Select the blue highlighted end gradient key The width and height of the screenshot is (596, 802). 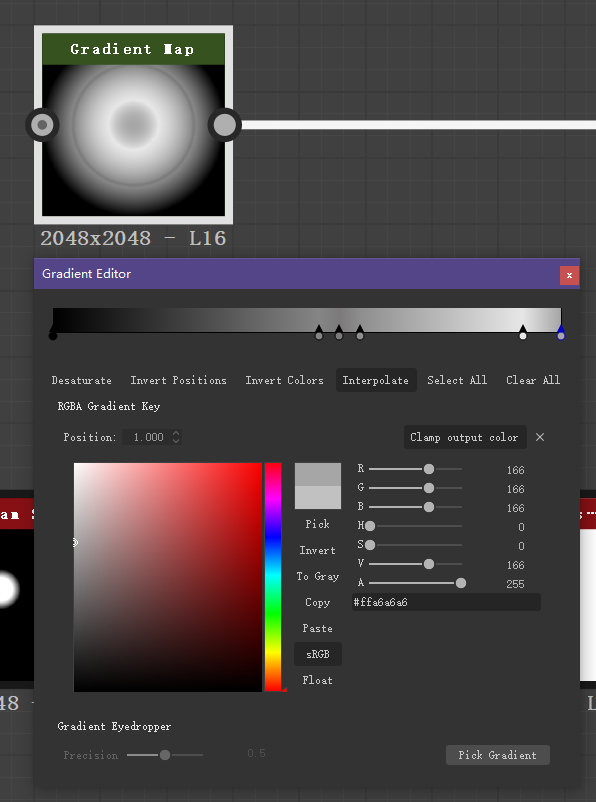[x=561, y=332]
